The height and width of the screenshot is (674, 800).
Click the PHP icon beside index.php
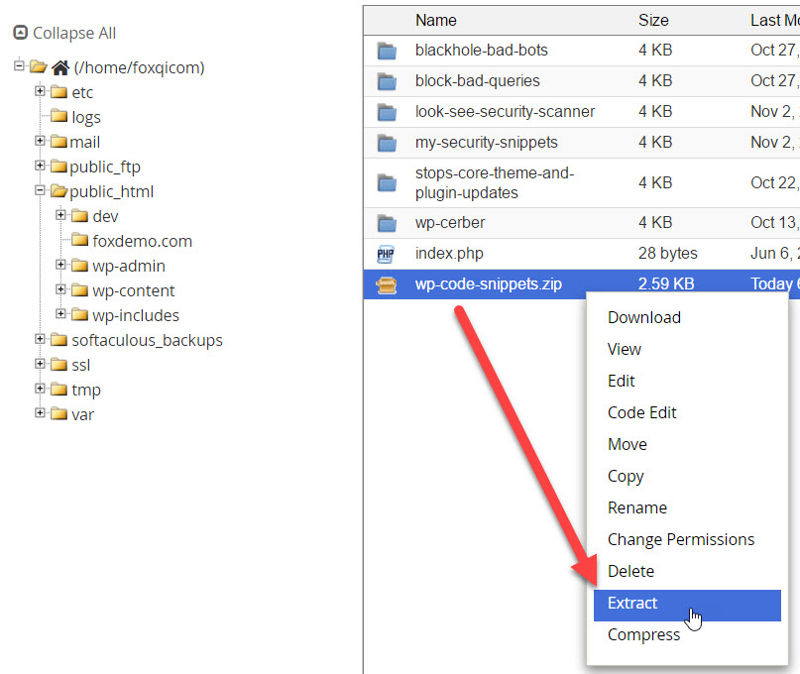(x=388, y=253)
